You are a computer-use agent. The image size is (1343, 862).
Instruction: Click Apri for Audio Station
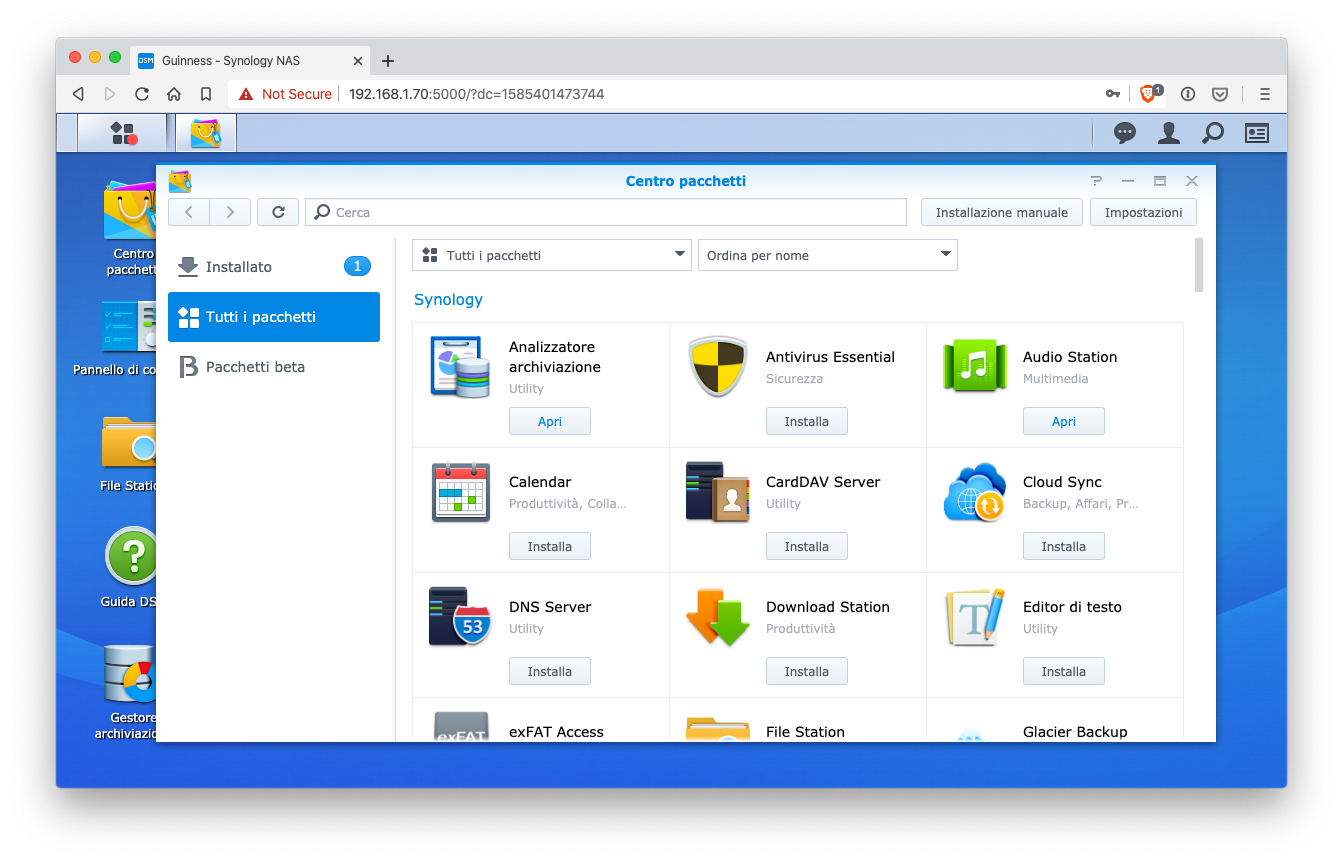click(x=1064, y=421)
